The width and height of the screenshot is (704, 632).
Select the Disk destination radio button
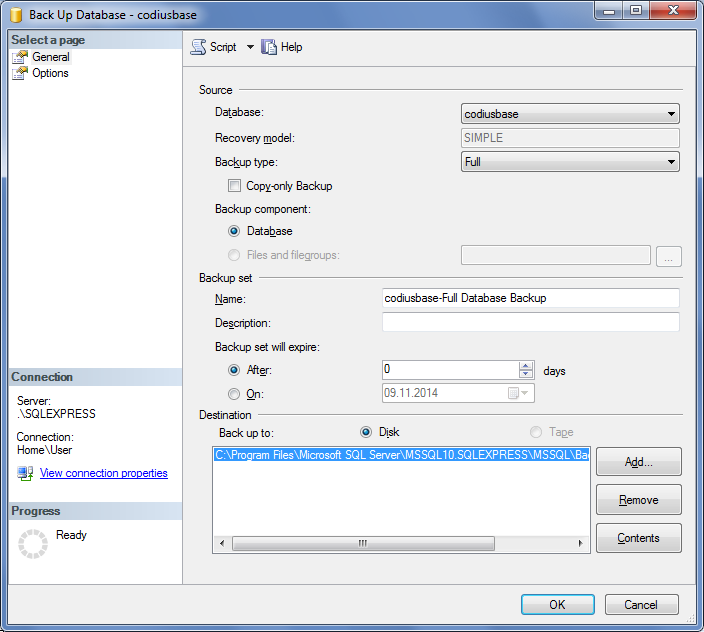click(x=366, y=432)
